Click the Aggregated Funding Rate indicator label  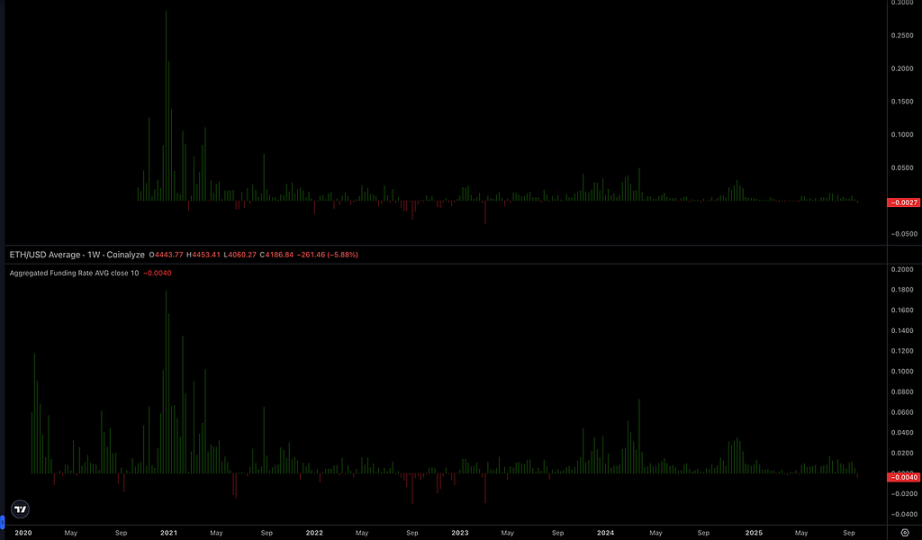pos(74,273)
